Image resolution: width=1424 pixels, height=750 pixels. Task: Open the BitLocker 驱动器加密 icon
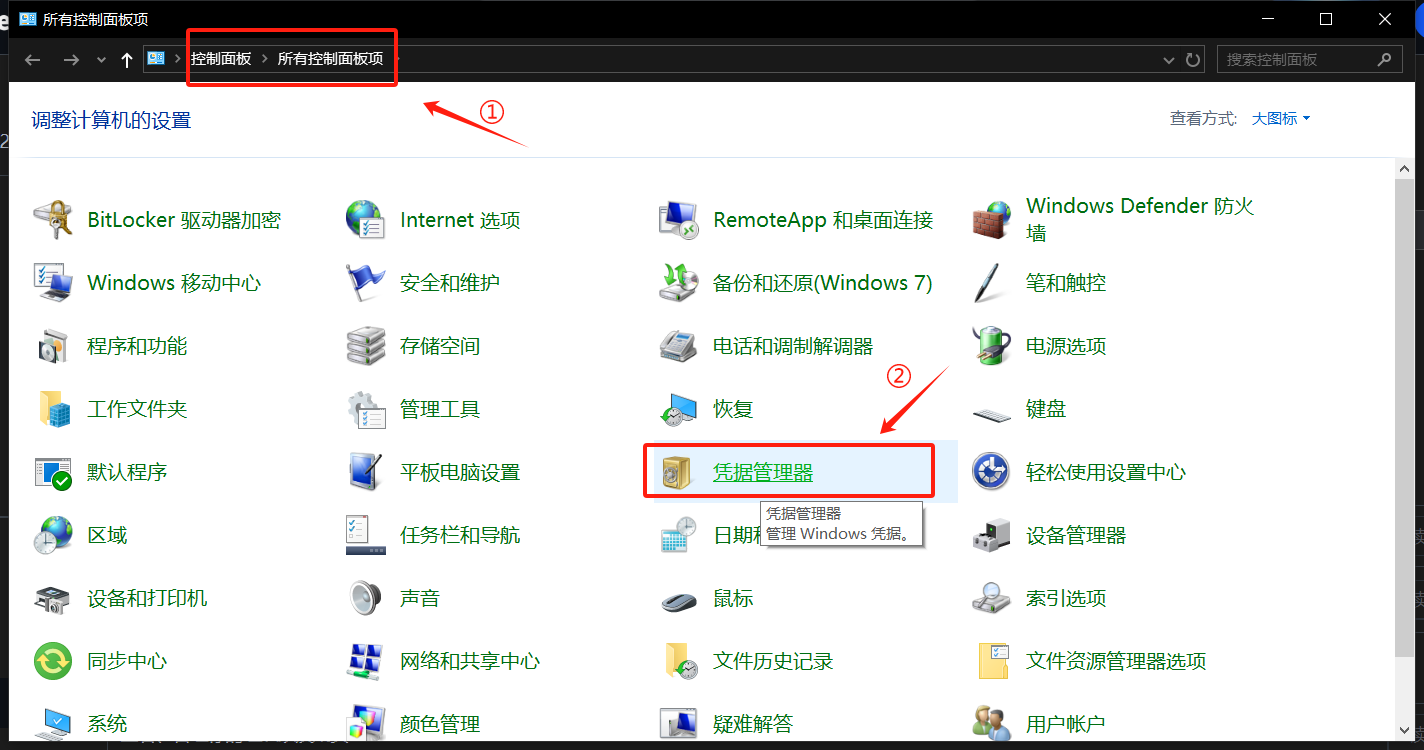(x=53, y=220)
